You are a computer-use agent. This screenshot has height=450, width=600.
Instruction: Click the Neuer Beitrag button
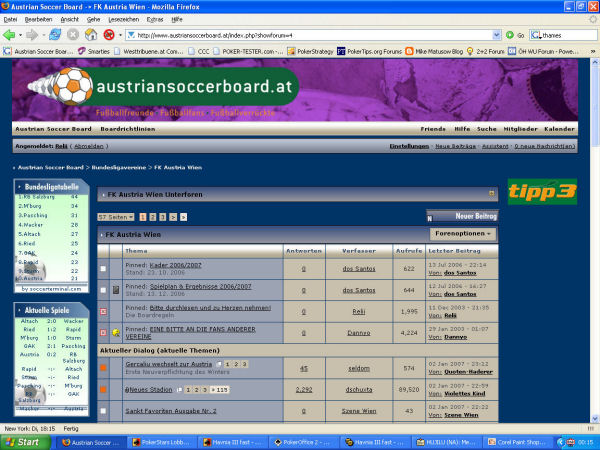[462, 216]
